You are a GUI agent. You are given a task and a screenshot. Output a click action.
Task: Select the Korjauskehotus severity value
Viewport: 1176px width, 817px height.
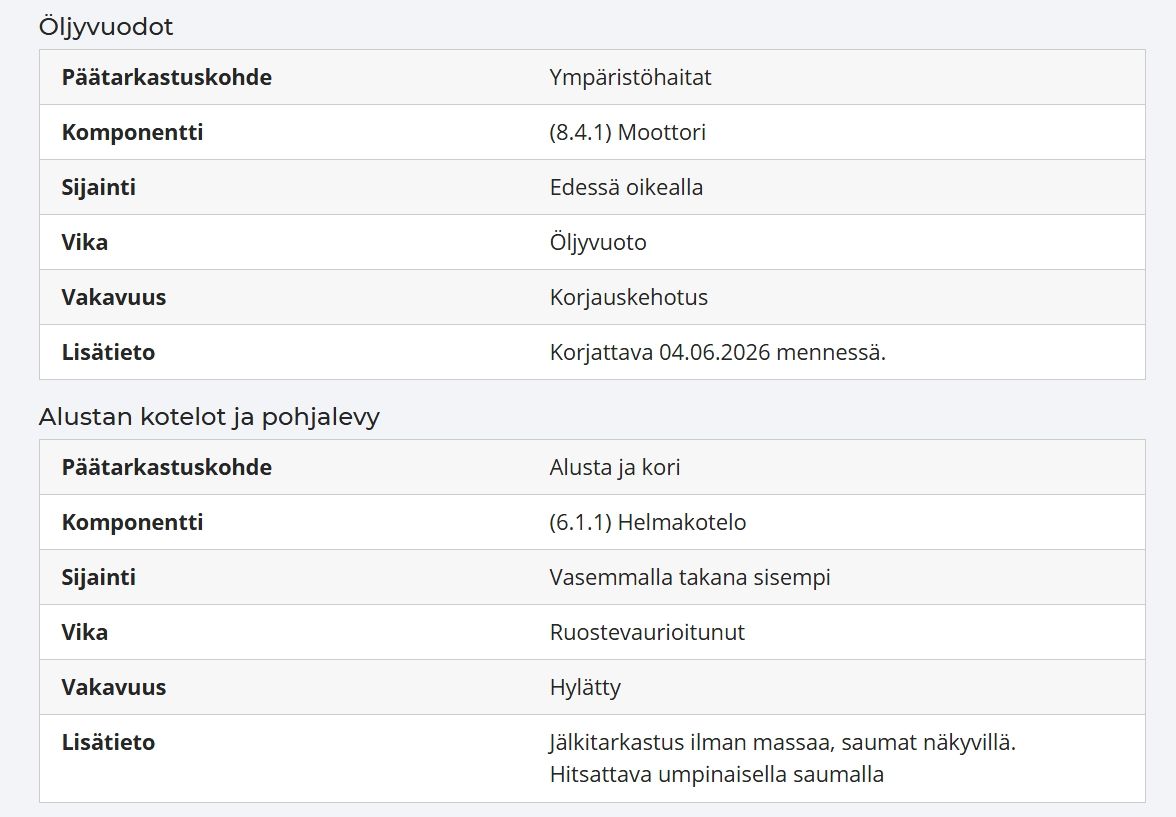click(628, 297)
